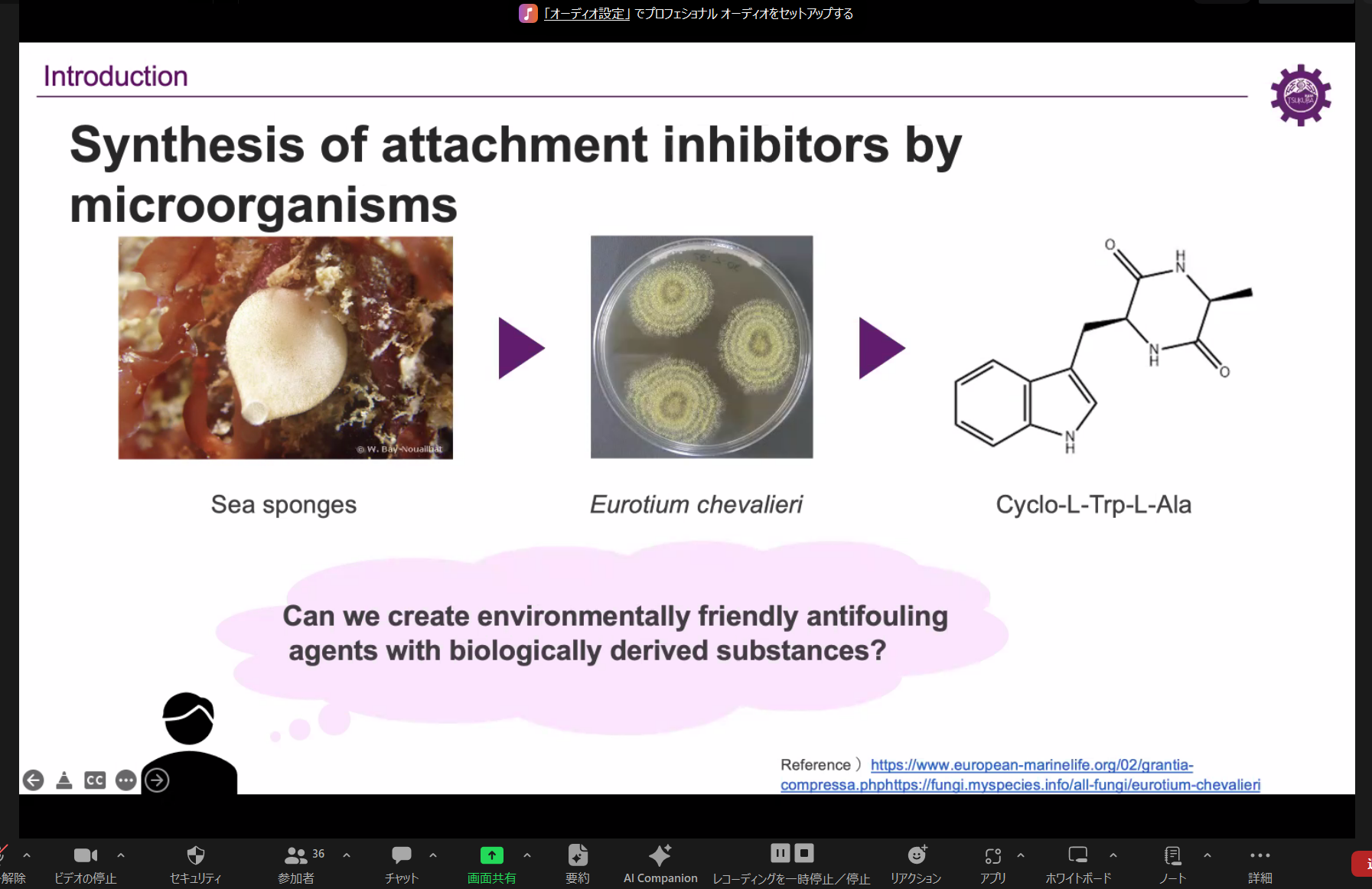The width and height of the screenshot is (1372, 889).
Task: Expand the video options arrow beside ビデオの停止
Action: tap(121, 855)
